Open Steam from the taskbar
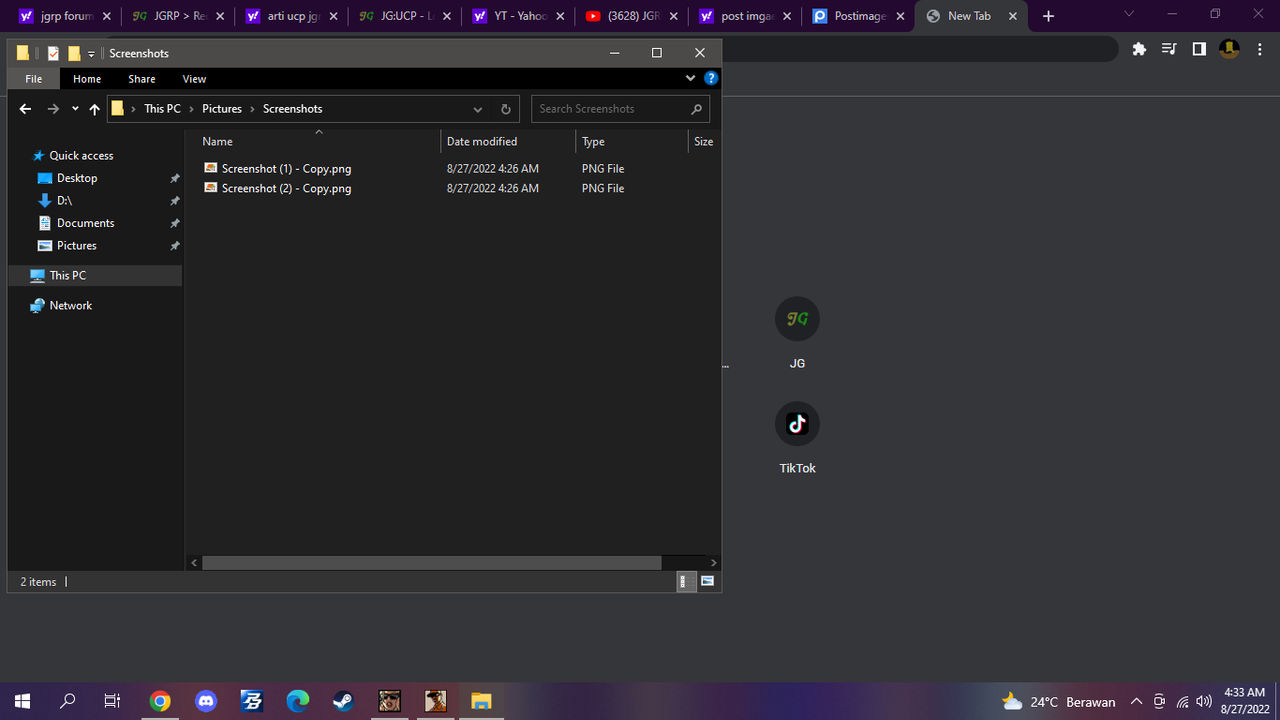Image resolution: width=1280 pixels, height=720 pixels. (343, 701)
